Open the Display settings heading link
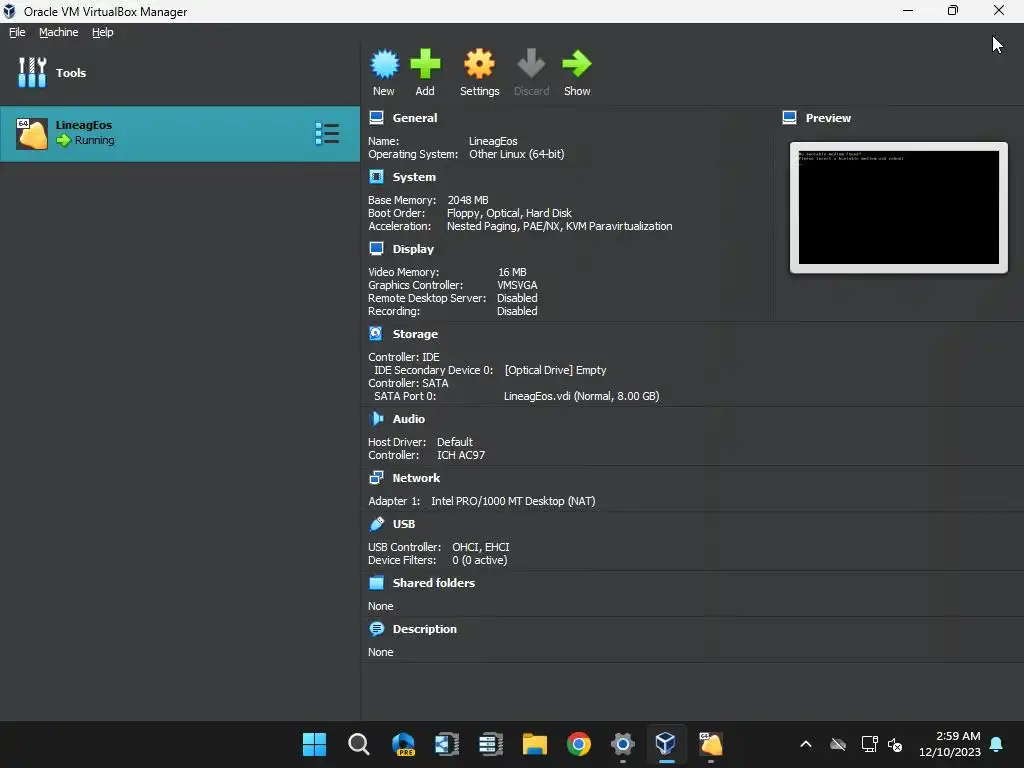This screenshot has width=1024, height=768. [x=413, y=248]
